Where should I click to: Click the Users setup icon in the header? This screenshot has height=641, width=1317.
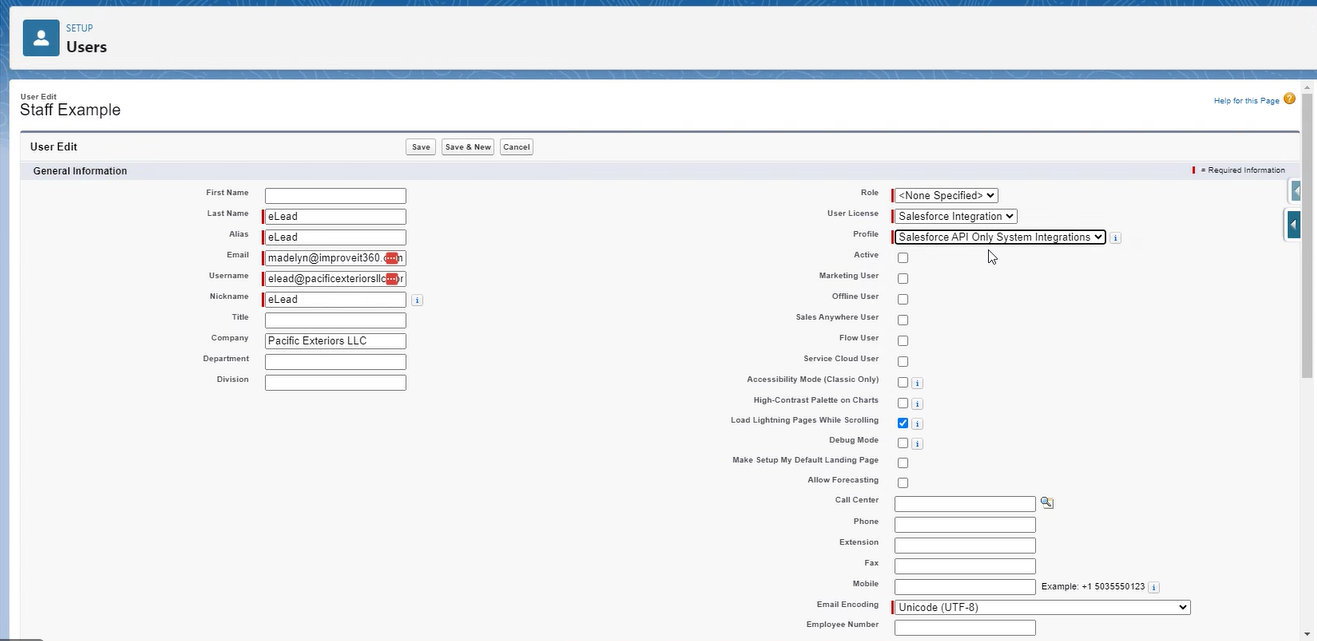click(40, 37)
